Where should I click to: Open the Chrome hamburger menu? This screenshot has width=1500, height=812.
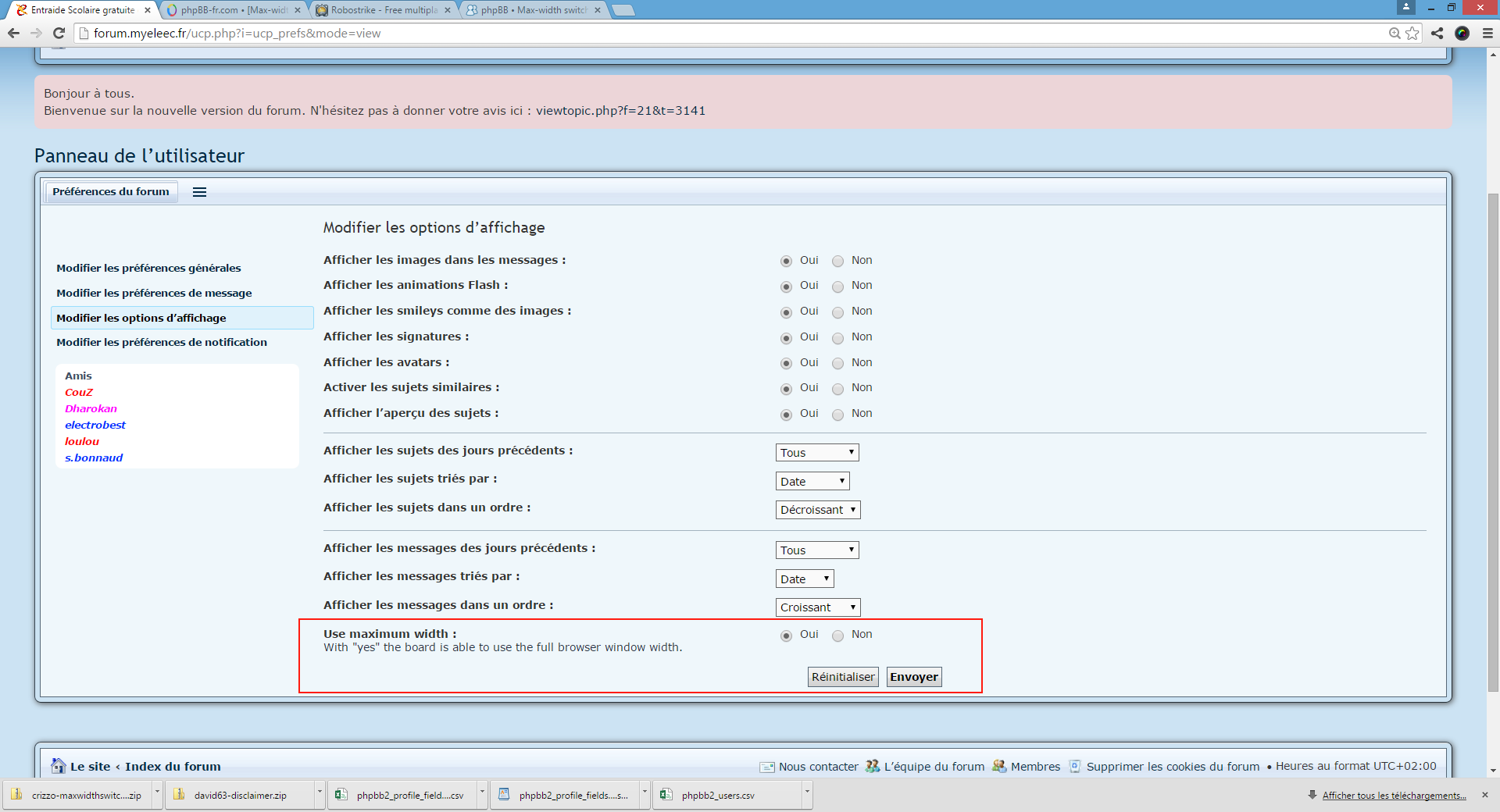(1487, 33)
